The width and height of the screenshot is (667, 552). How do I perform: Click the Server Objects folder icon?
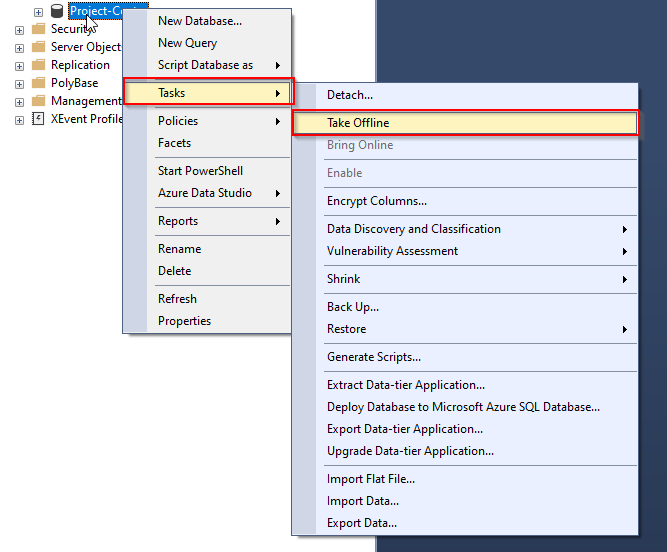(x=38, y=47)
